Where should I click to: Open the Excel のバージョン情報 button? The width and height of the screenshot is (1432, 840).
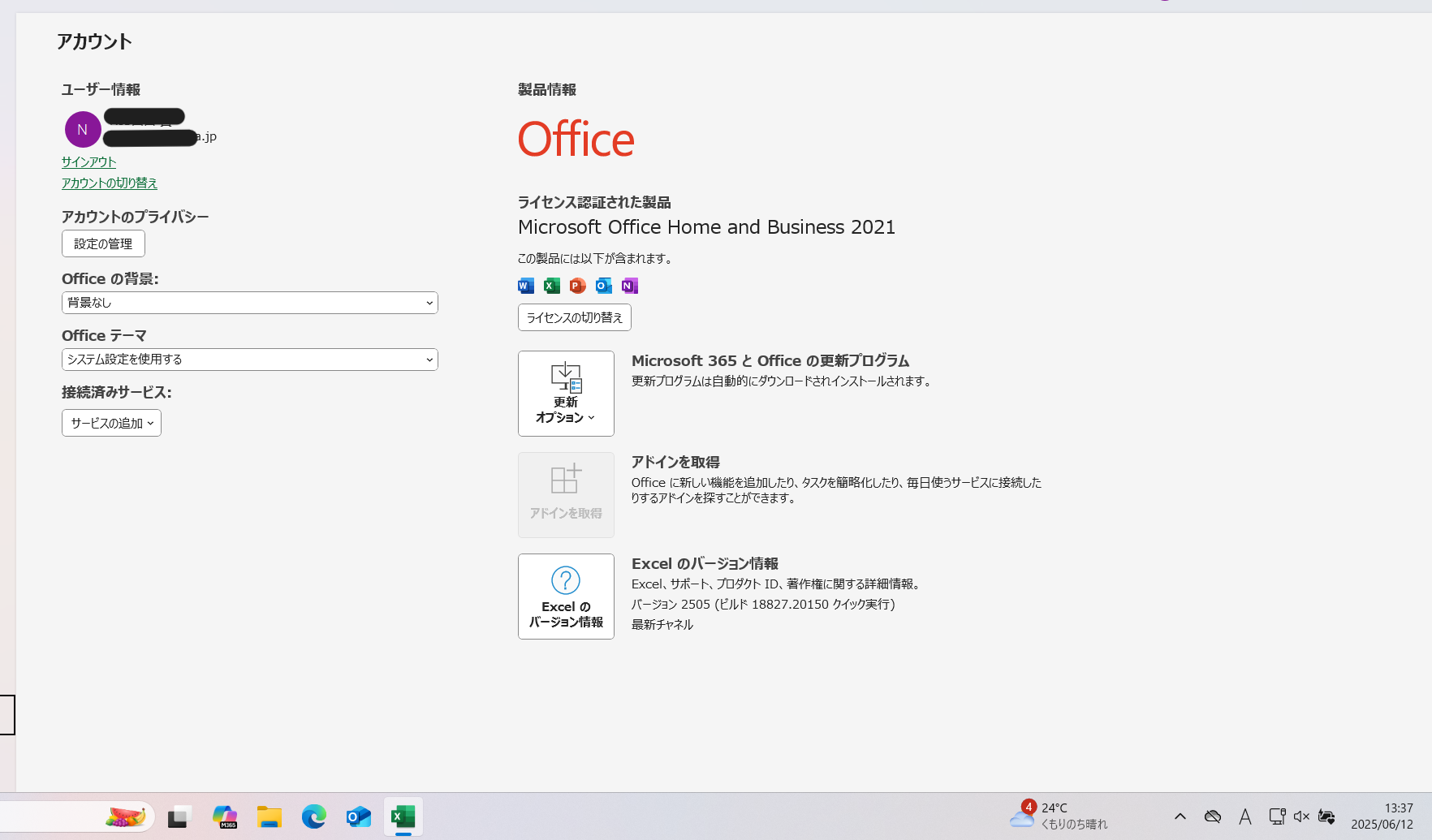coord(566,597)
